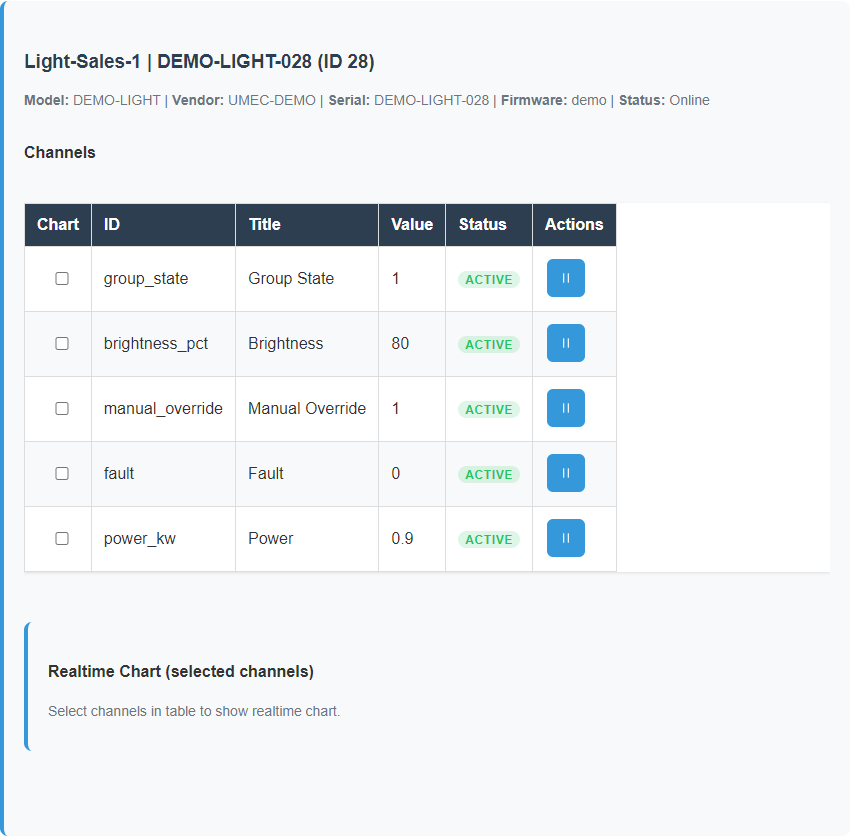Click the ACTIVE badge on the Brightness row

488,344
